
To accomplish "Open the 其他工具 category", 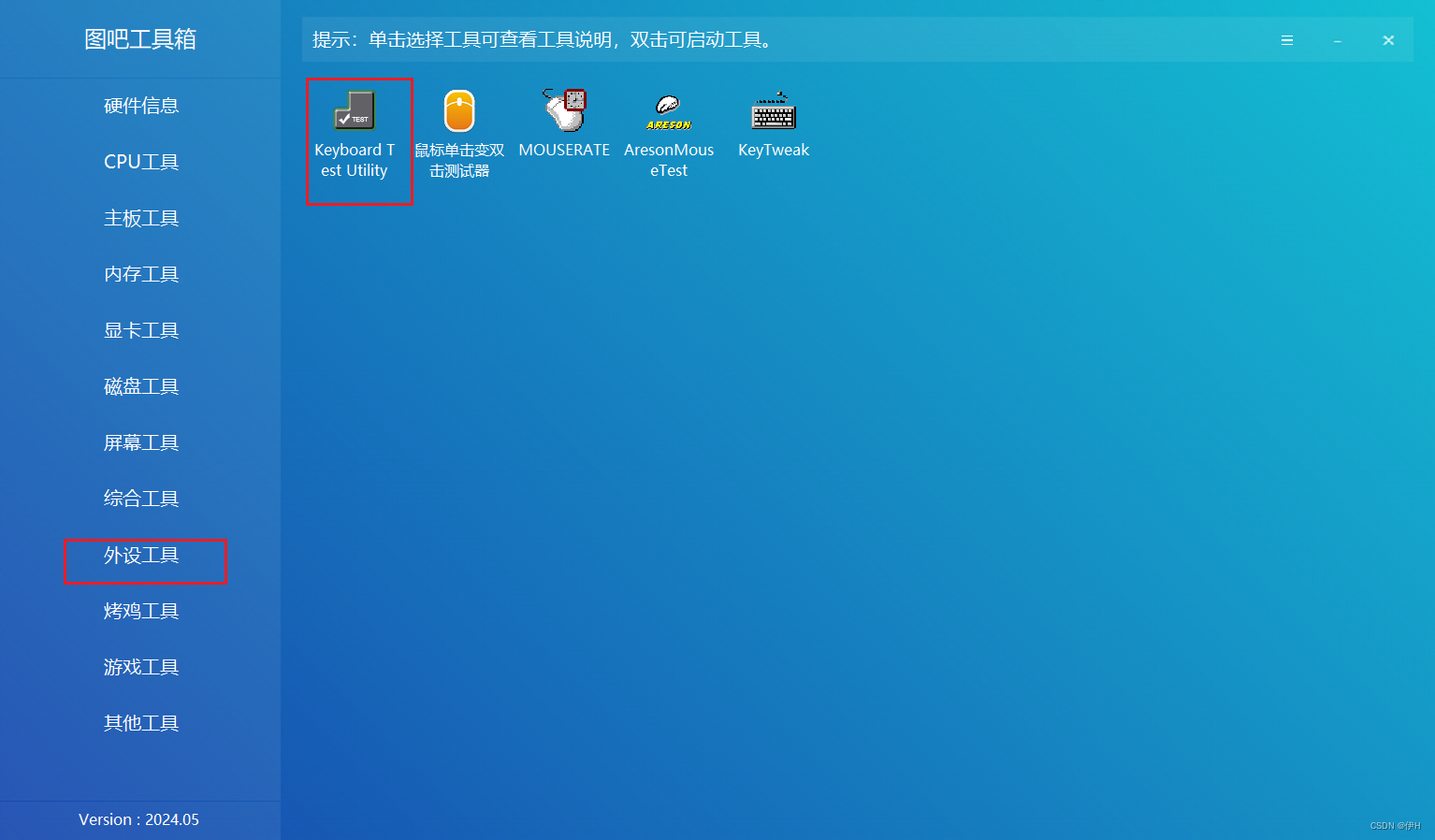I will [x=141, y=723].
